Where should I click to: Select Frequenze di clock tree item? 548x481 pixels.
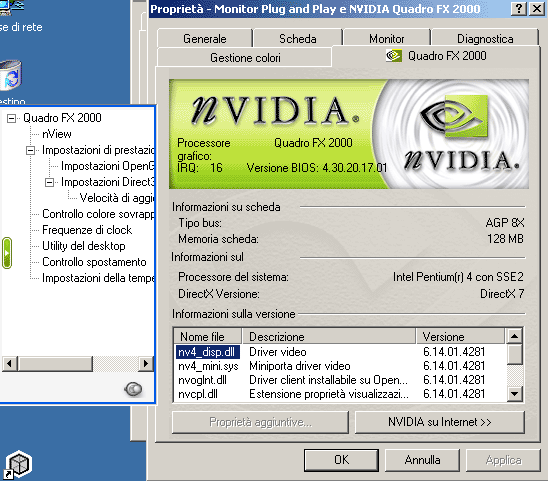pos(87,230)
